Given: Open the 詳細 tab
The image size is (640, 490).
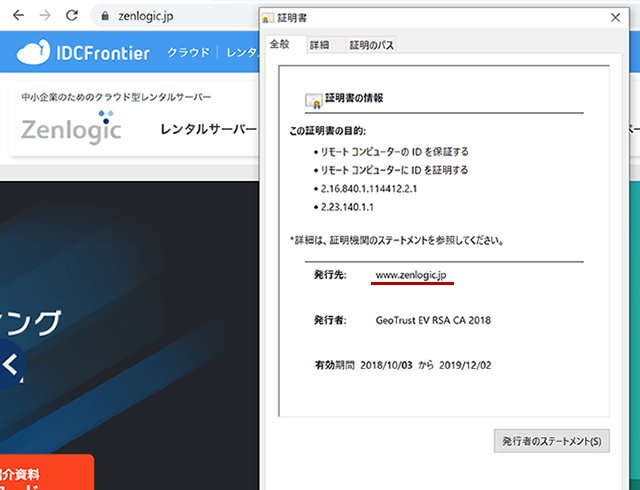Looking at the screenshot, I should 319,45.
